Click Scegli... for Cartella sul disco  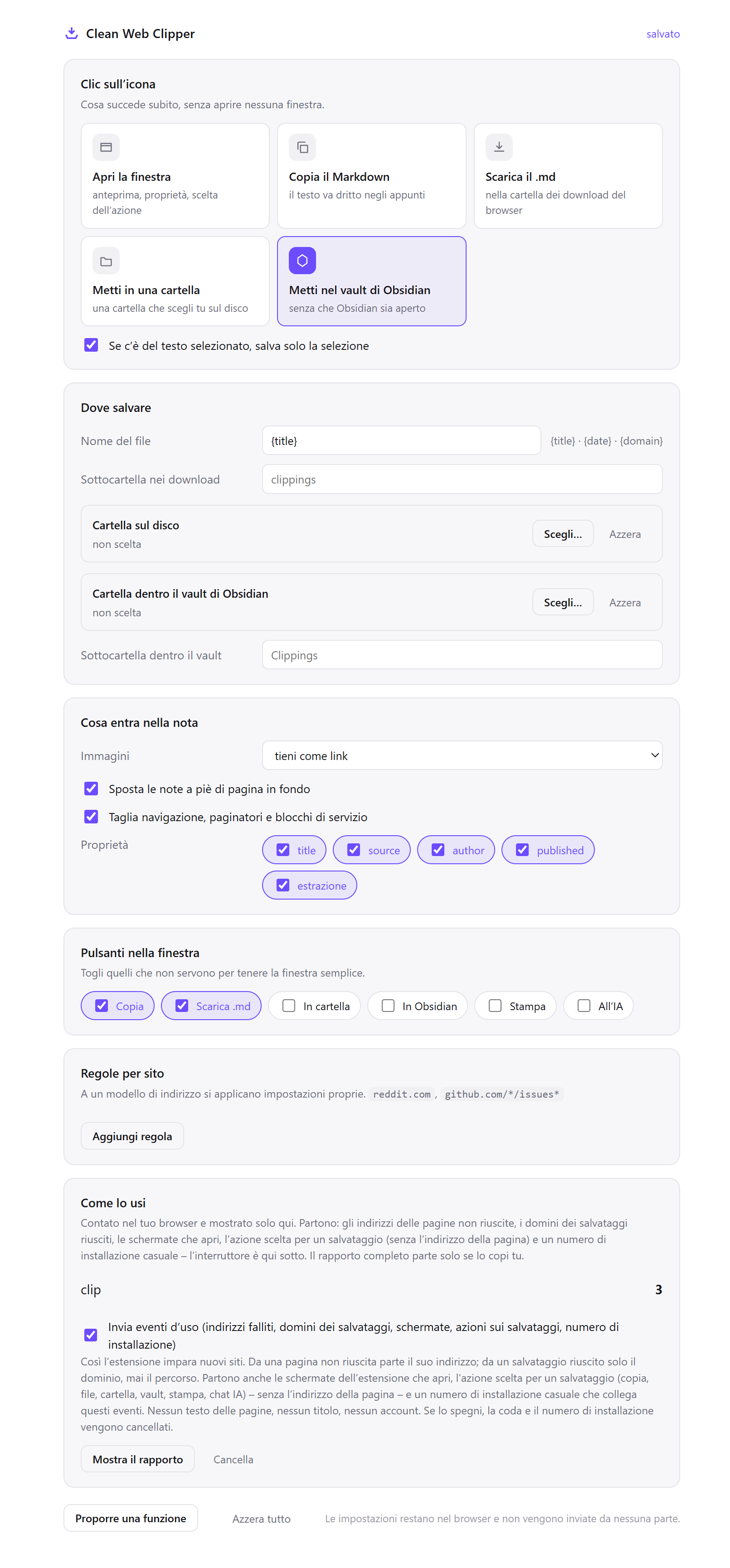point(563,534)
